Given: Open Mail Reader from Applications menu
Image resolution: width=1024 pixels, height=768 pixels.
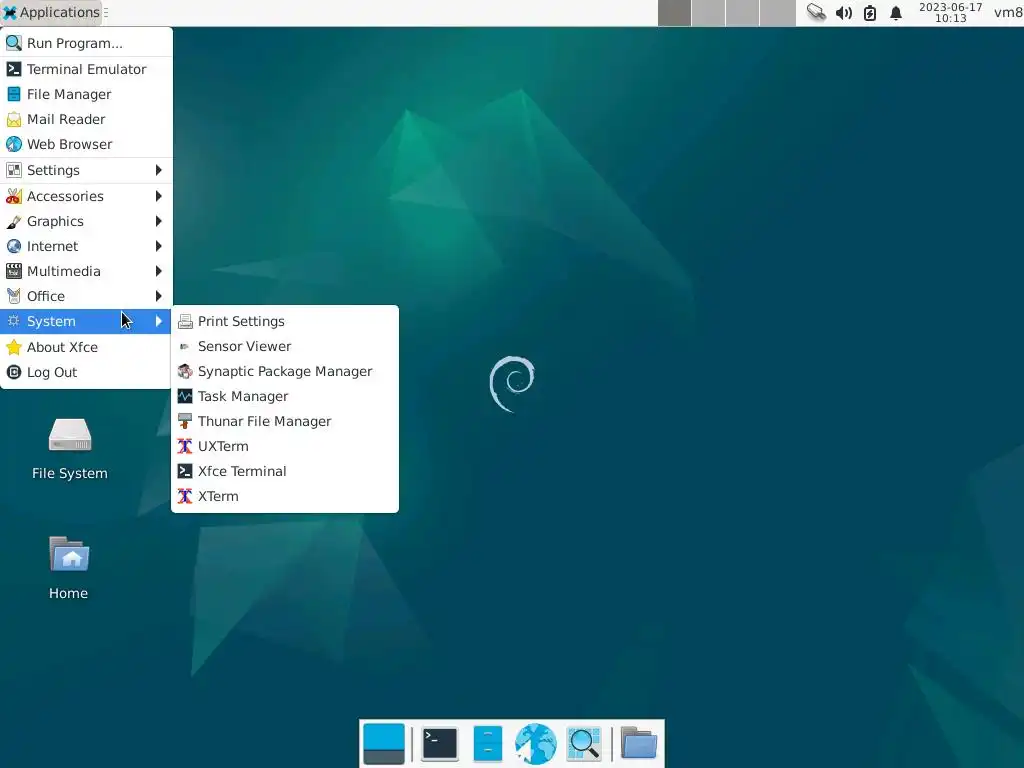Looking at the screenshot, I should (x=86, y=119).
